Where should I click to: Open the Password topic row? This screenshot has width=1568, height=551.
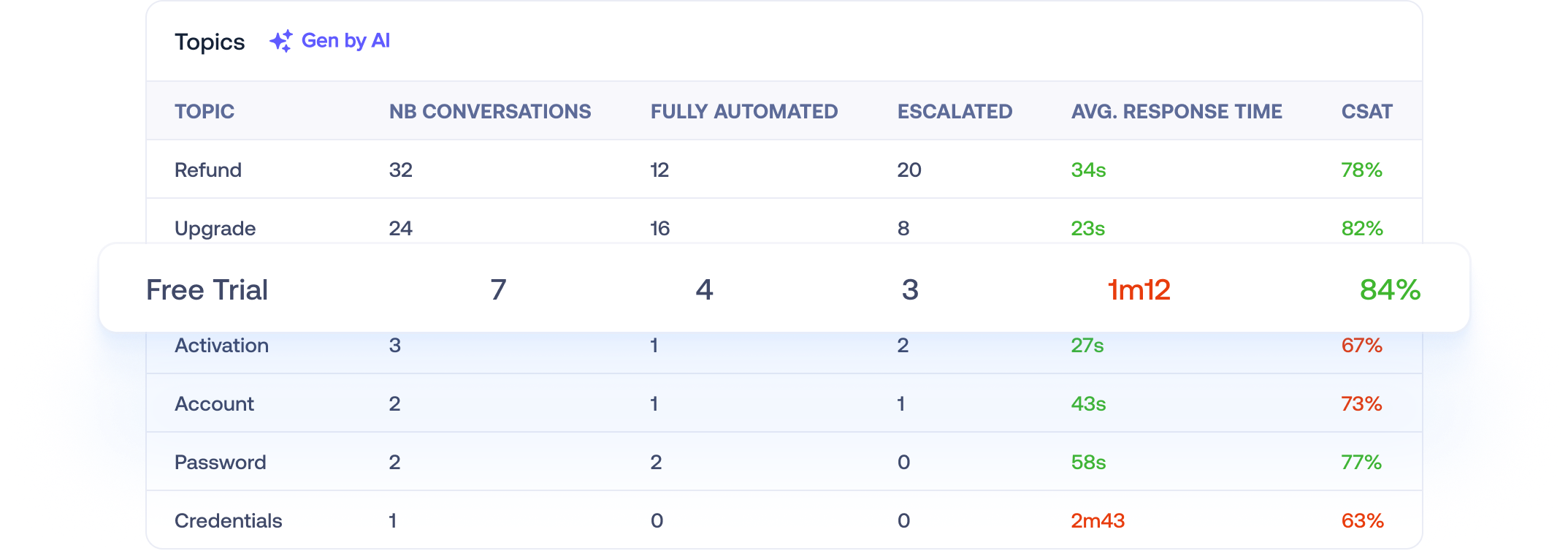pyautogui.click(x=220, y=463)
